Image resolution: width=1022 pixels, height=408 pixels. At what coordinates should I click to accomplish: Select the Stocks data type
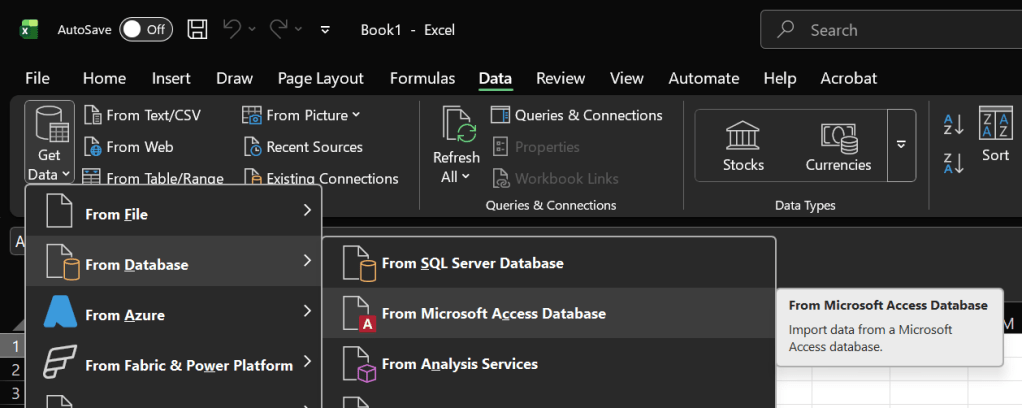tap(743, 146)
